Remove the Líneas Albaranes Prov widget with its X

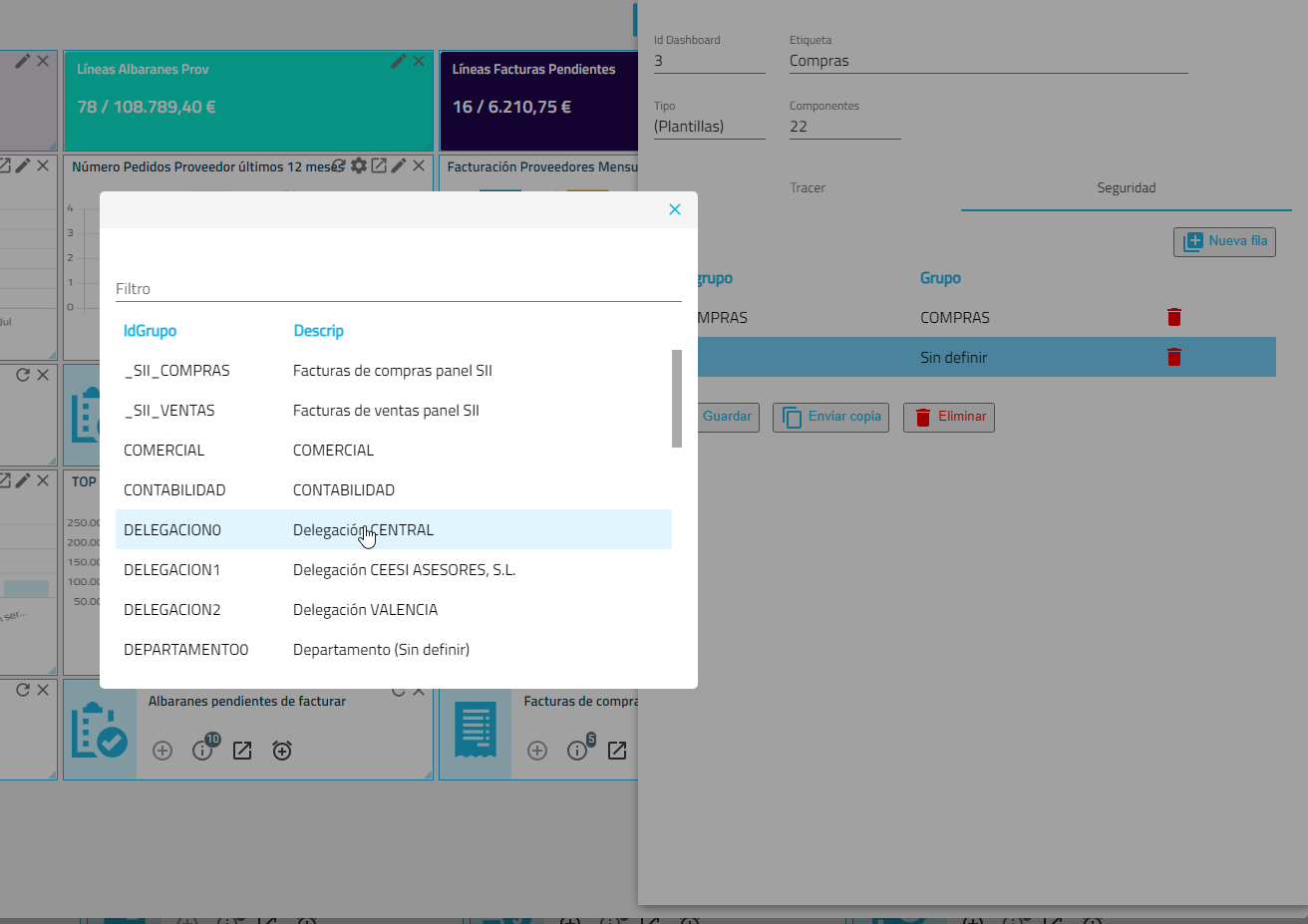tap(419, 61)
